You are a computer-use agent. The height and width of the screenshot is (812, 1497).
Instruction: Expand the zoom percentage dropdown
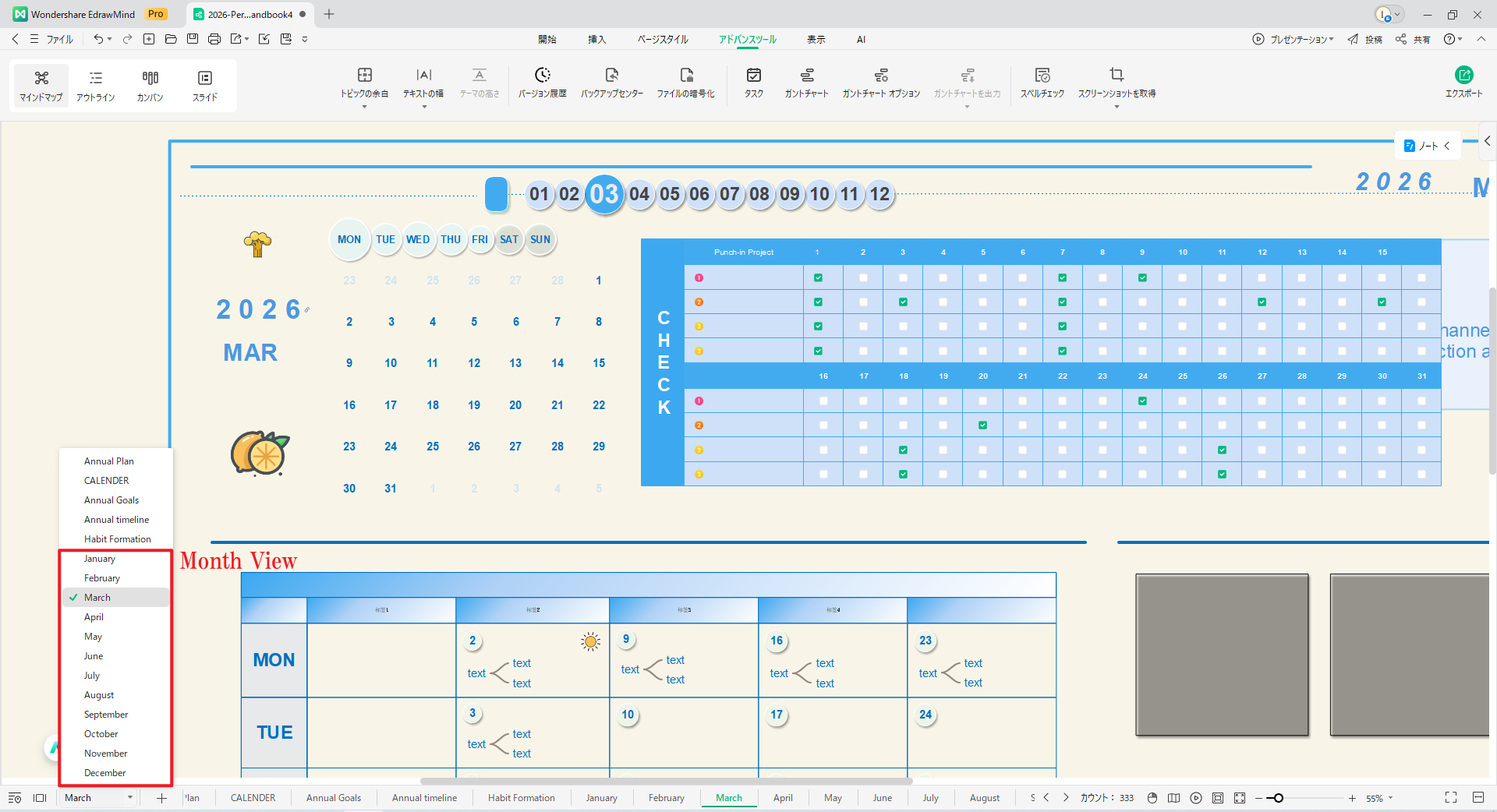[x=1390, y=798]
